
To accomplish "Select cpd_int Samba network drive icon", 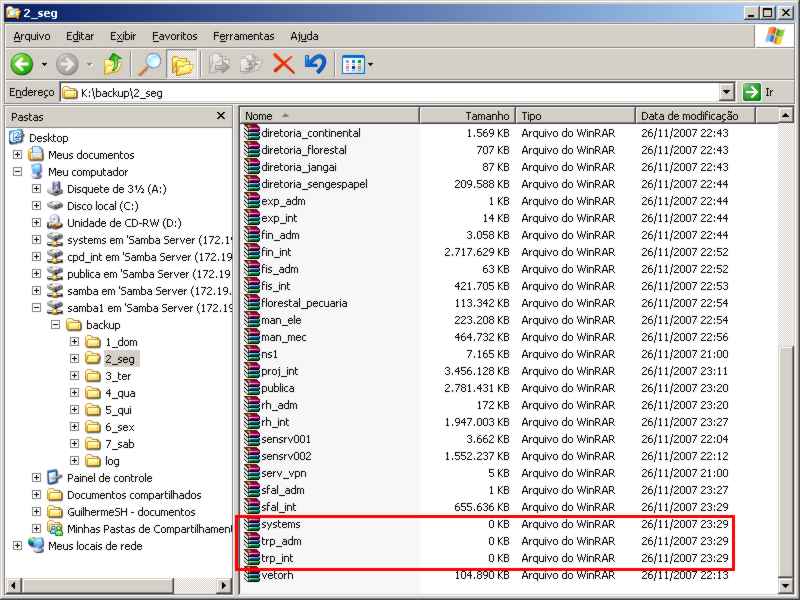I will pyautogui.click(x=55, y=257).
